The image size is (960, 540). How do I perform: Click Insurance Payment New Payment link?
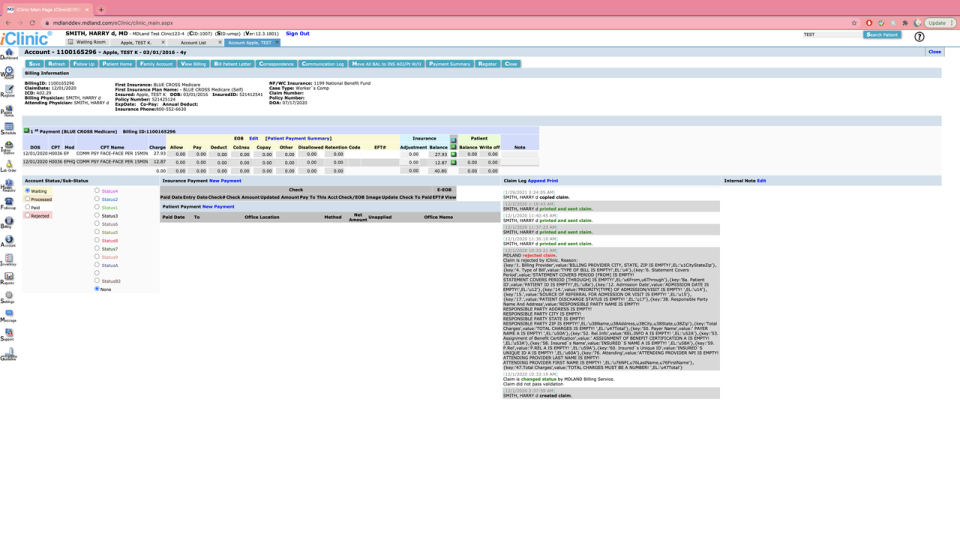[225, 181]
